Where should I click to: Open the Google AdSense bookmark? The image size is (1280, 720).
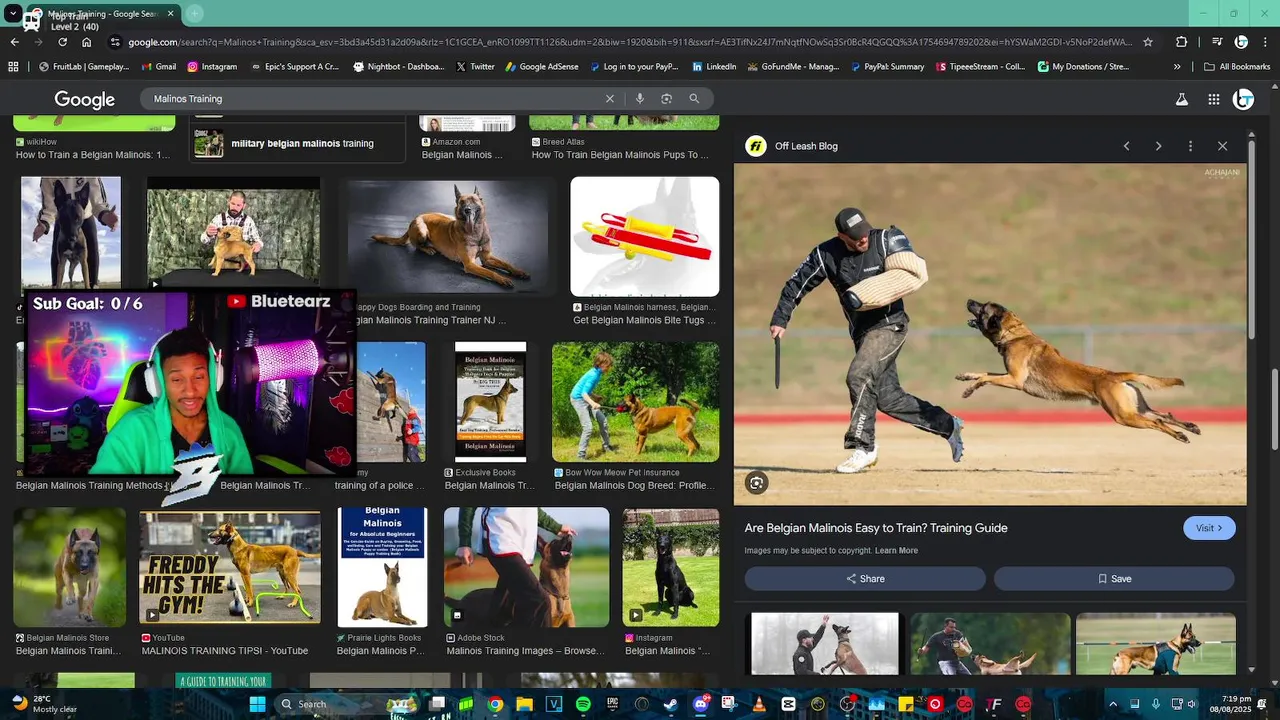pyautogui.click(x=542, y=67)
